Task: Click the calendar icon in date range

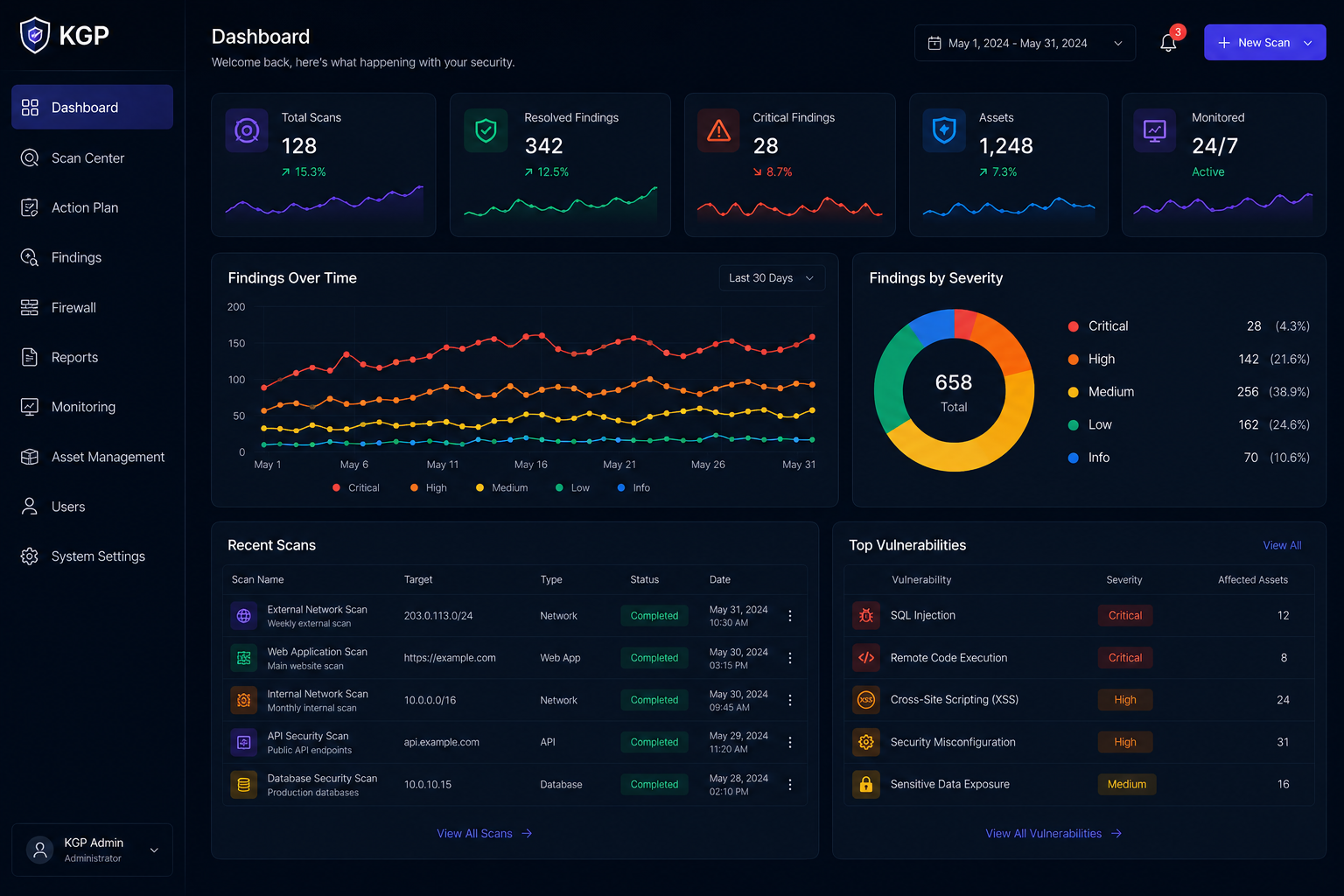Action: (934, 43)
